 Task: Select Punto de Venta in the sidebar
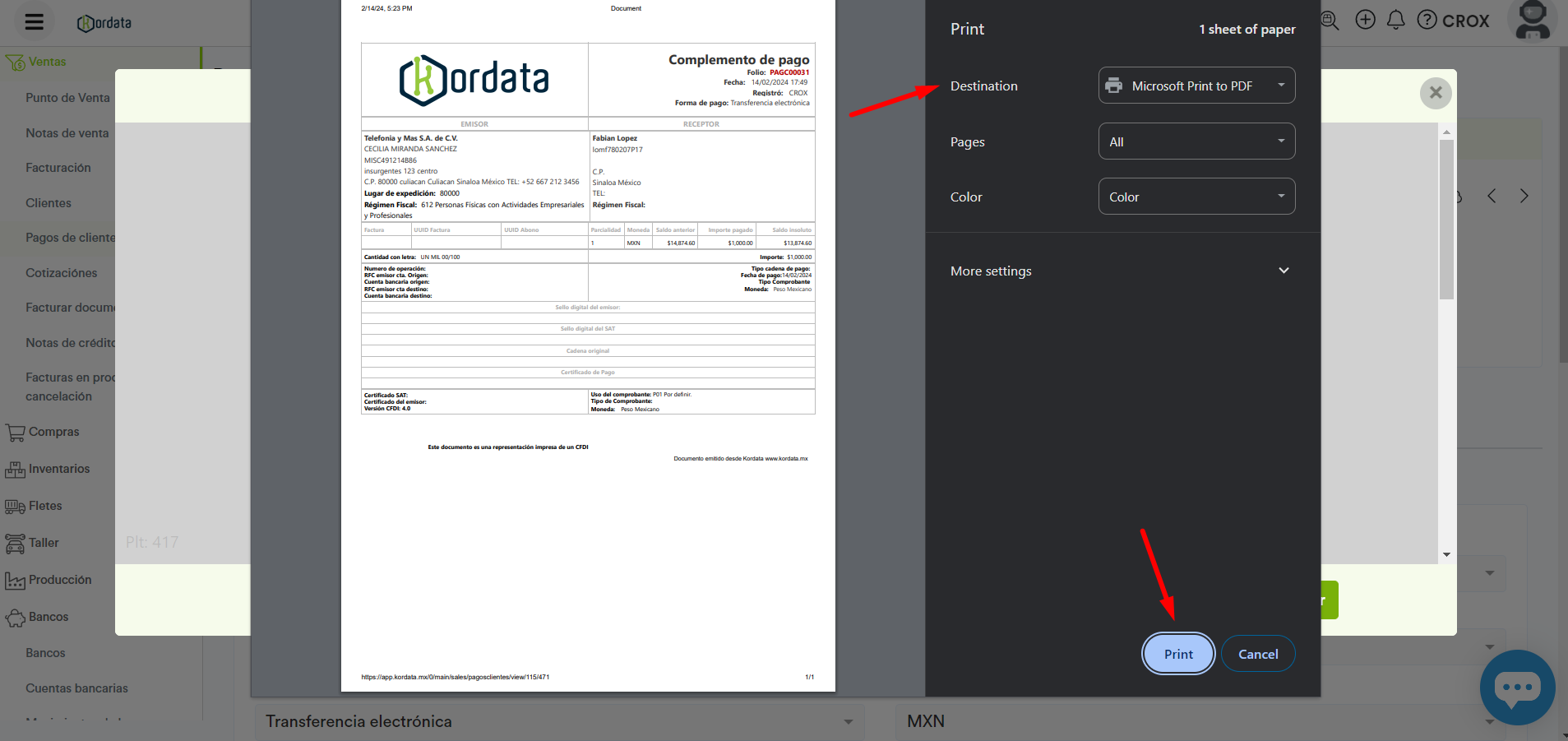tap(67, 98)
